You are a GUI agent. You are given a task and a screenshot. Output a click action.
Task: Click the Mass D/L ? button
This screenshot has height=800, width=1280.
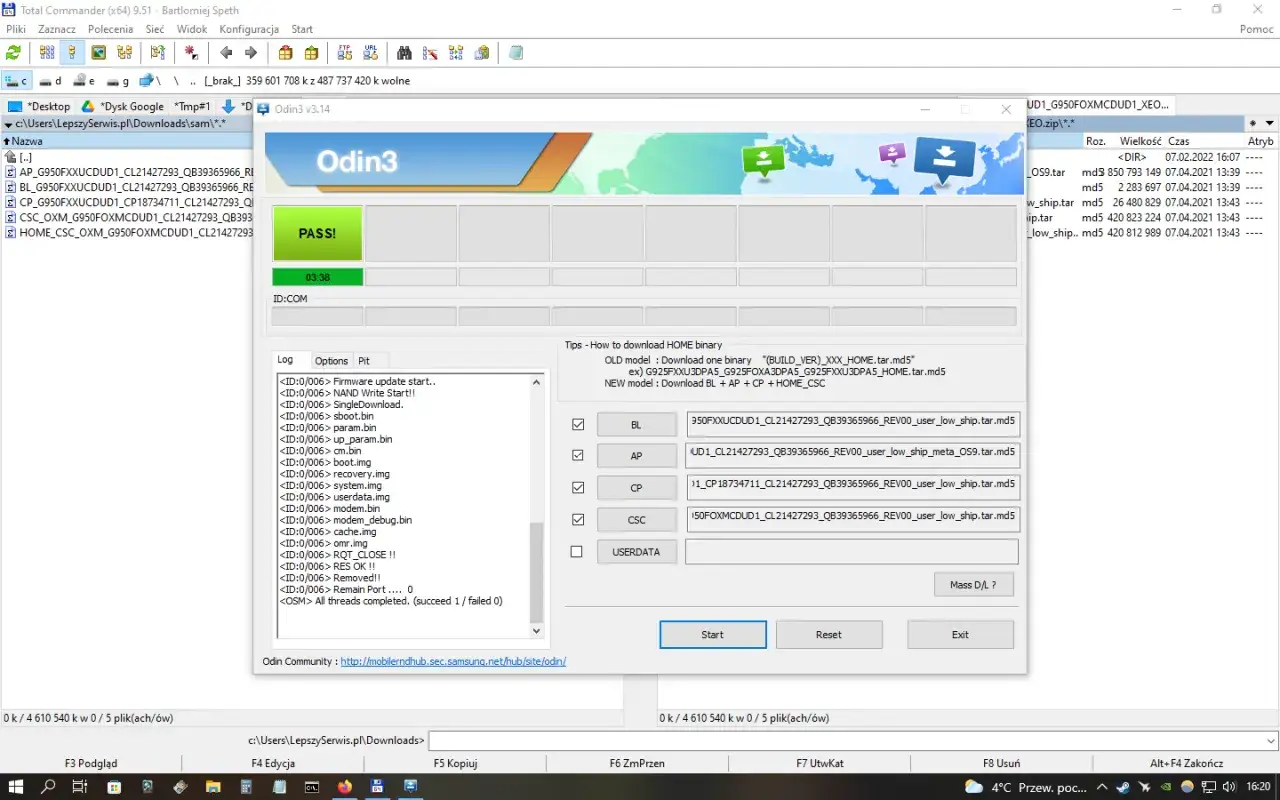click(x=974, y=584)
